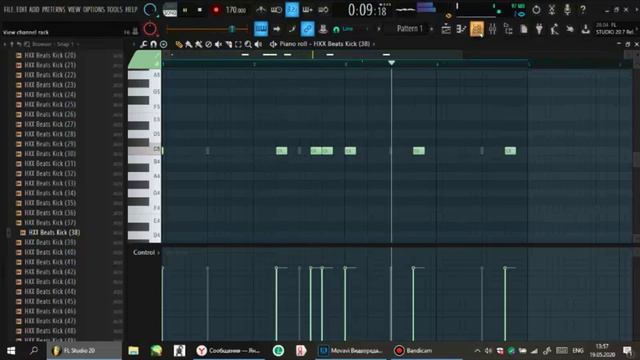Click the 0:09:18 time display
The width and height of the screenshot is (640, 360).
367,10
